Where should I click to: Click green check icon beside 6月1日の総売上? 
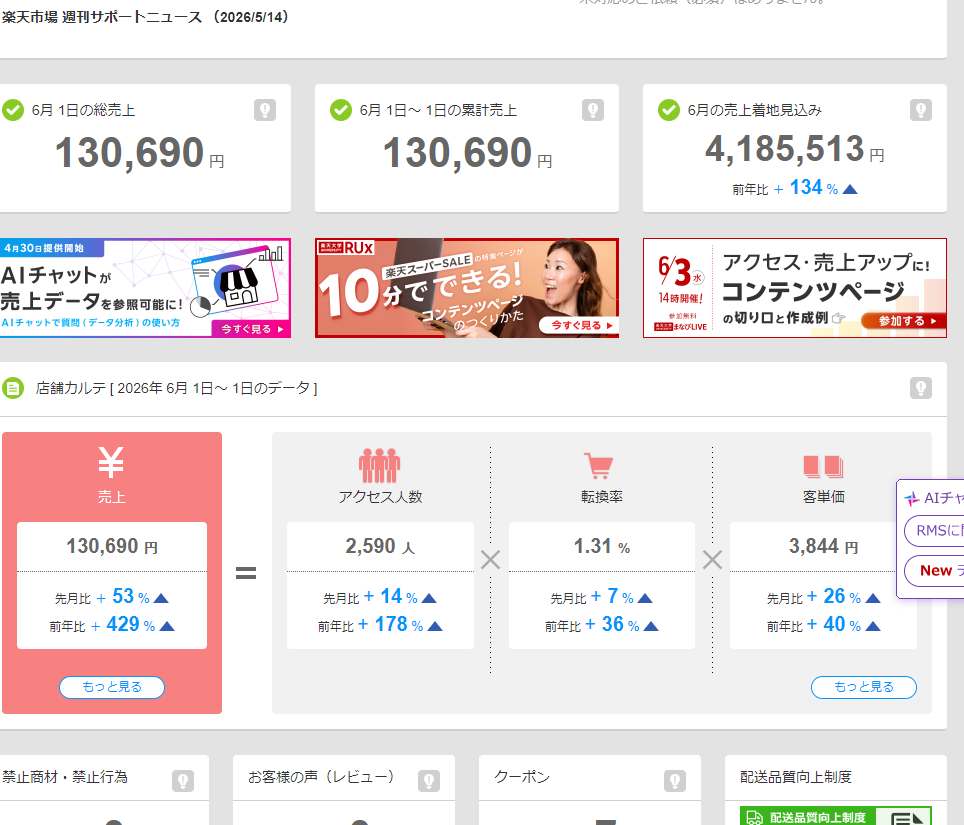tap(13, 110)
